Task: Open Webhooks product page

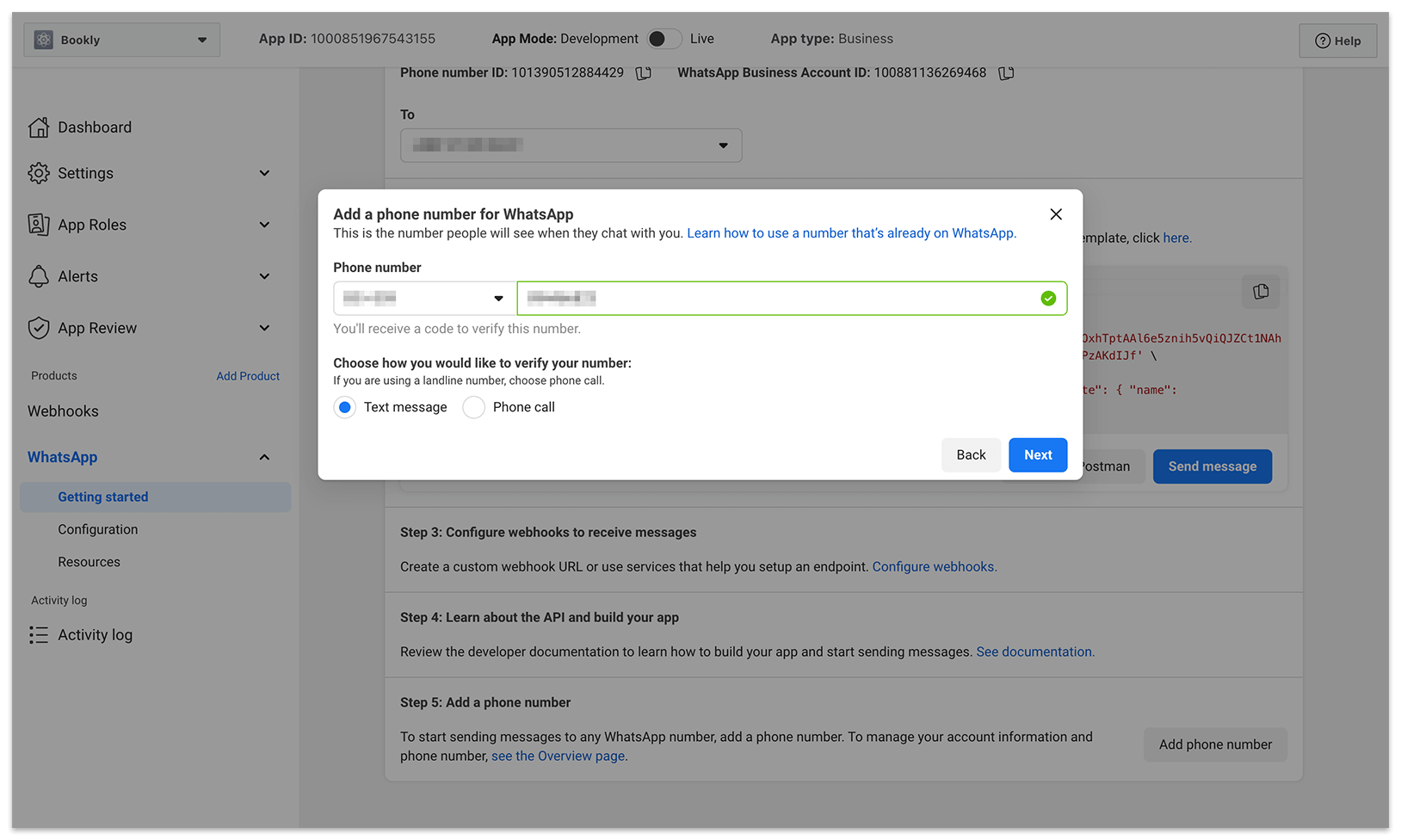Action: point(63,411)
